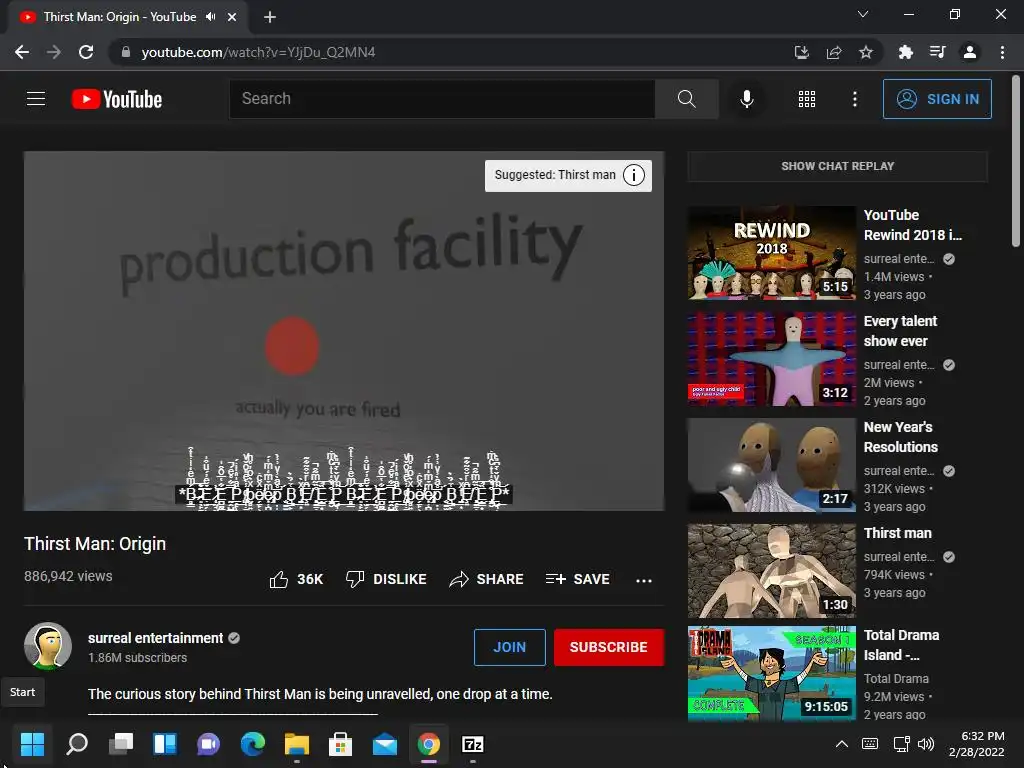Open YouTube Rewind 2018 video thumbnail
1024x768 pixels.
pos(771,253)
